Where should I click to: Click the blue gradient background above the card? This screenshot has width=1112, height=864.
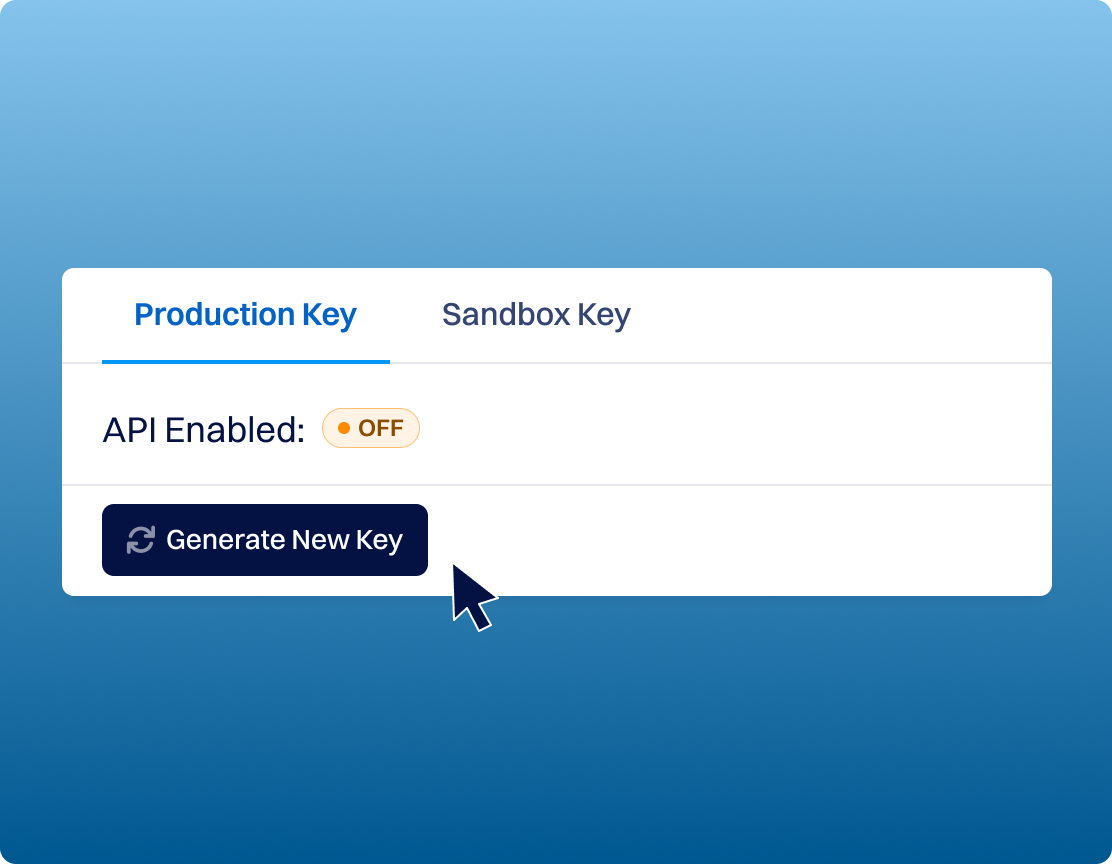[556, 133]
